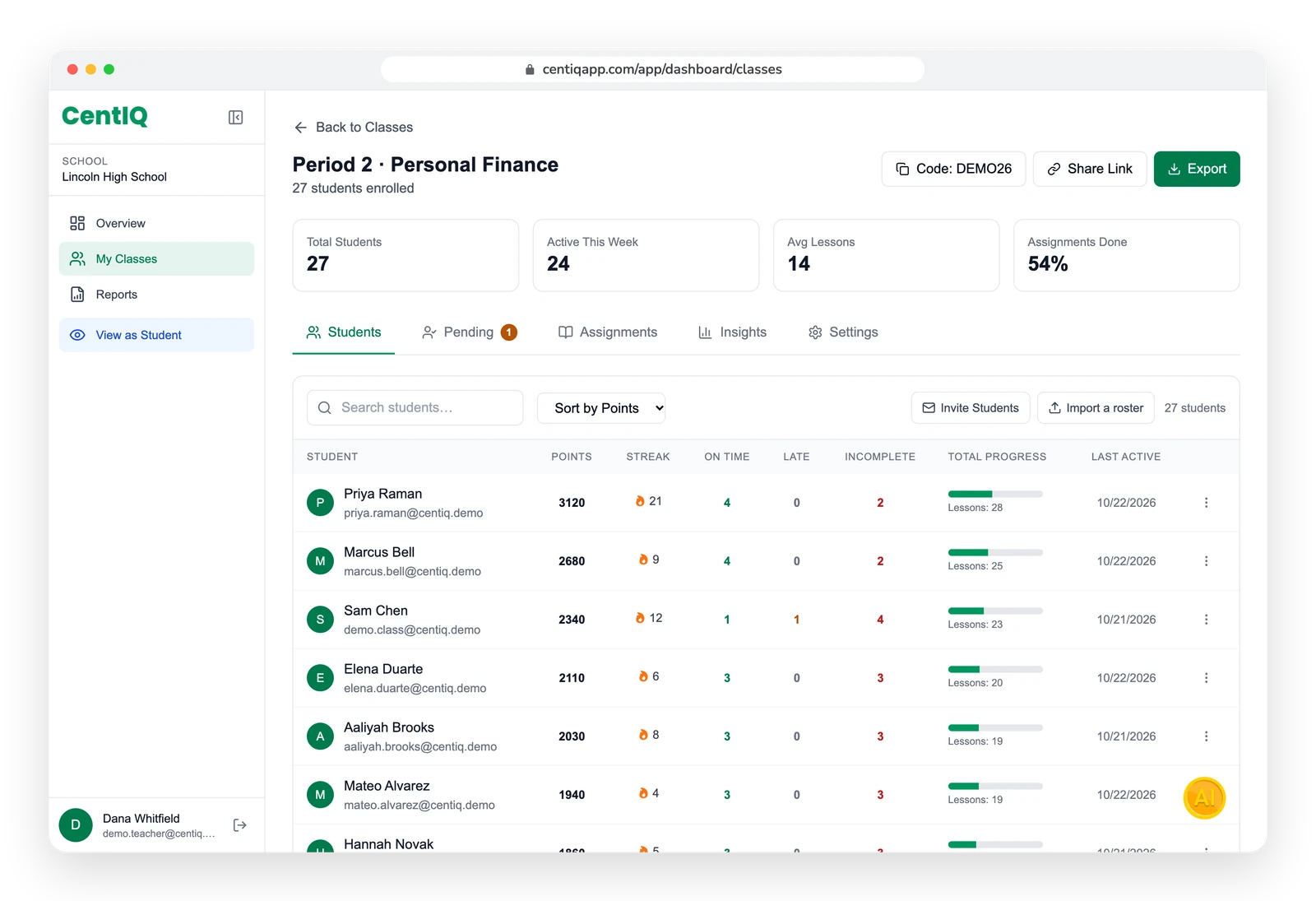Click the Share Link button
Image resolution: width=1316 pixels, height=901 pixels.
click(1090, 169)
